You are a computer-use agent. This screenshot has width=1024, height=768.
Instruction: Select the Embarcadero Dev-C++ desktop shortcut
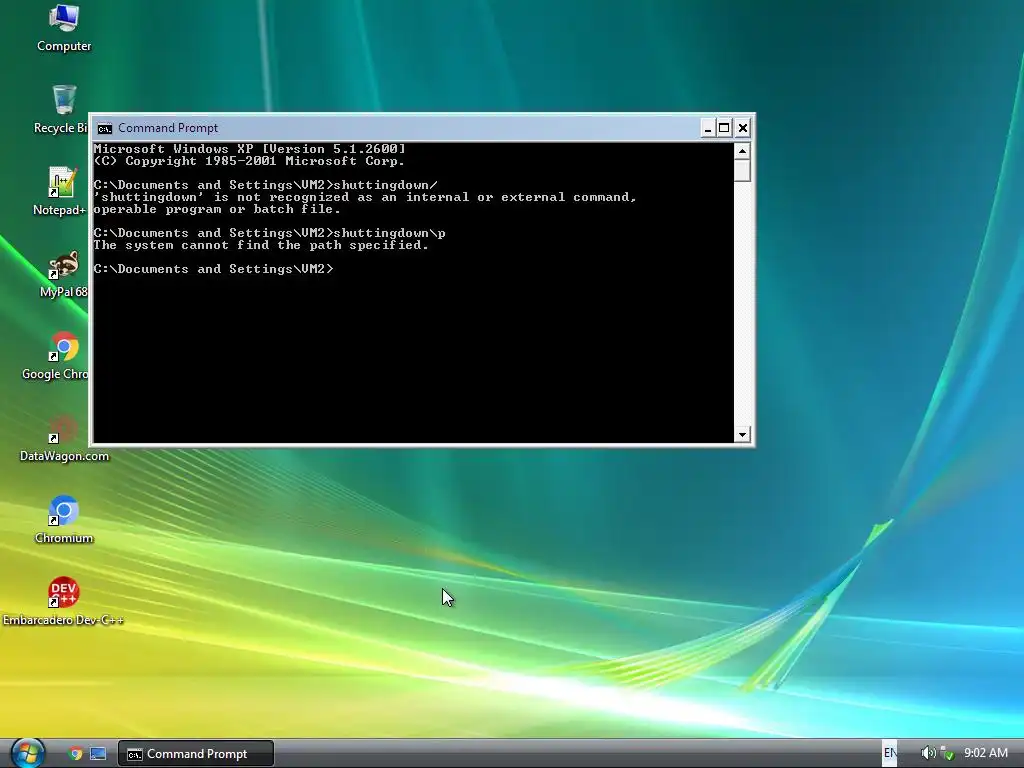63,601
